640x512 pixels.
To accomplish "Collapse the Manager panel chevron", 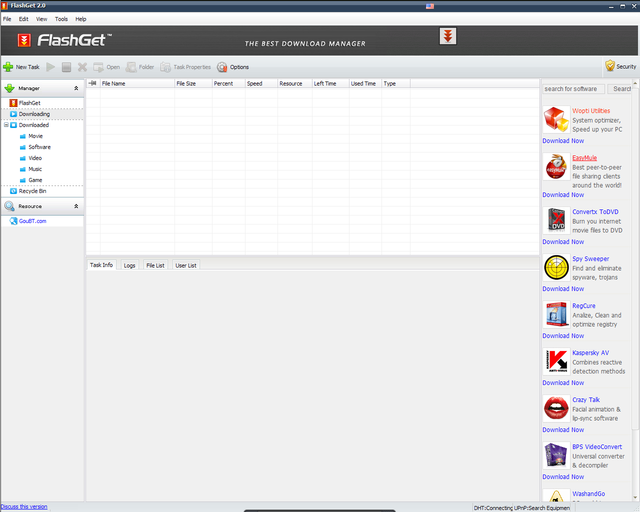I will 76,88.
